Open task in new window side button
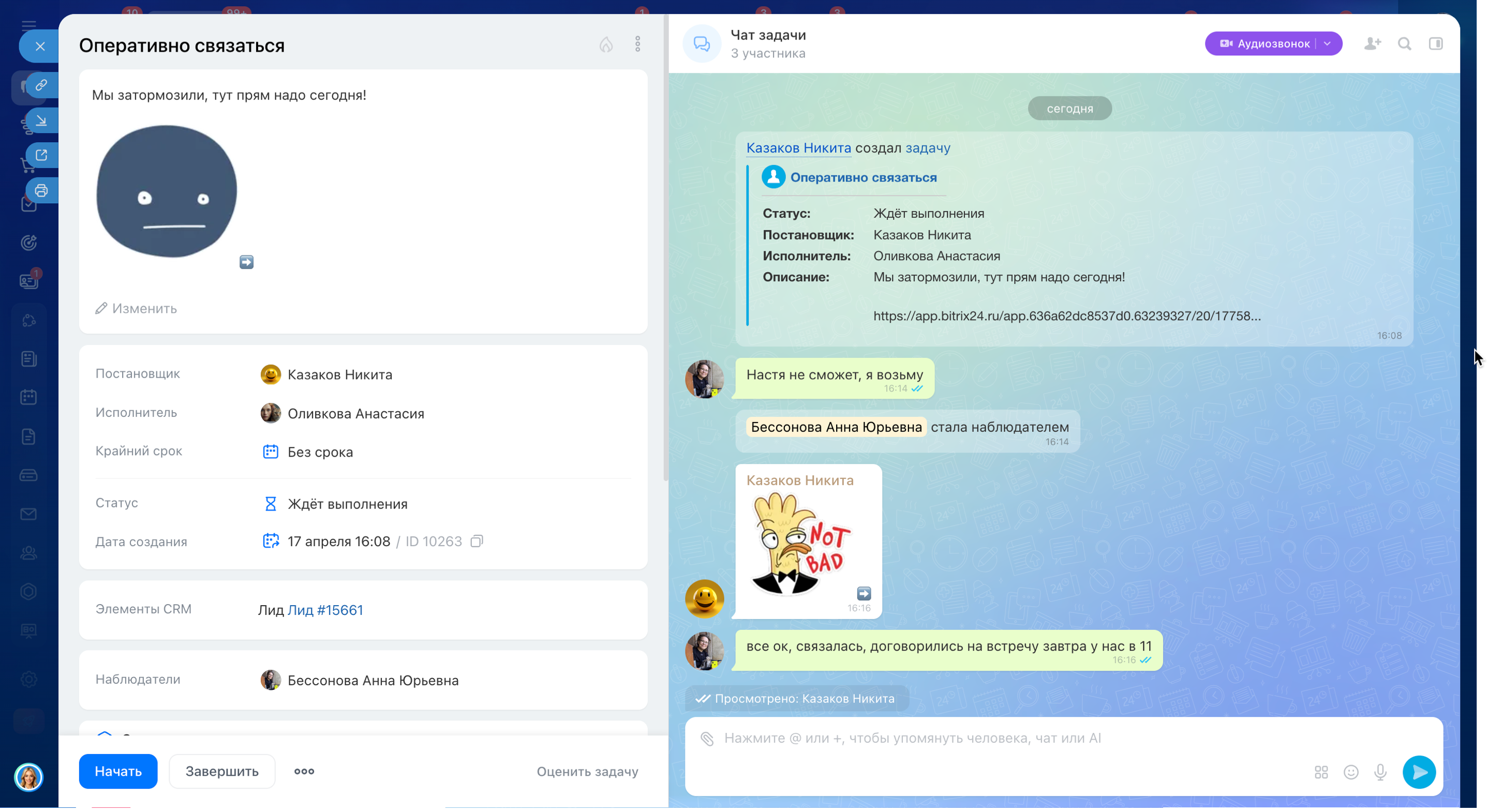1488x812 pixels. [x=41, y=155]
